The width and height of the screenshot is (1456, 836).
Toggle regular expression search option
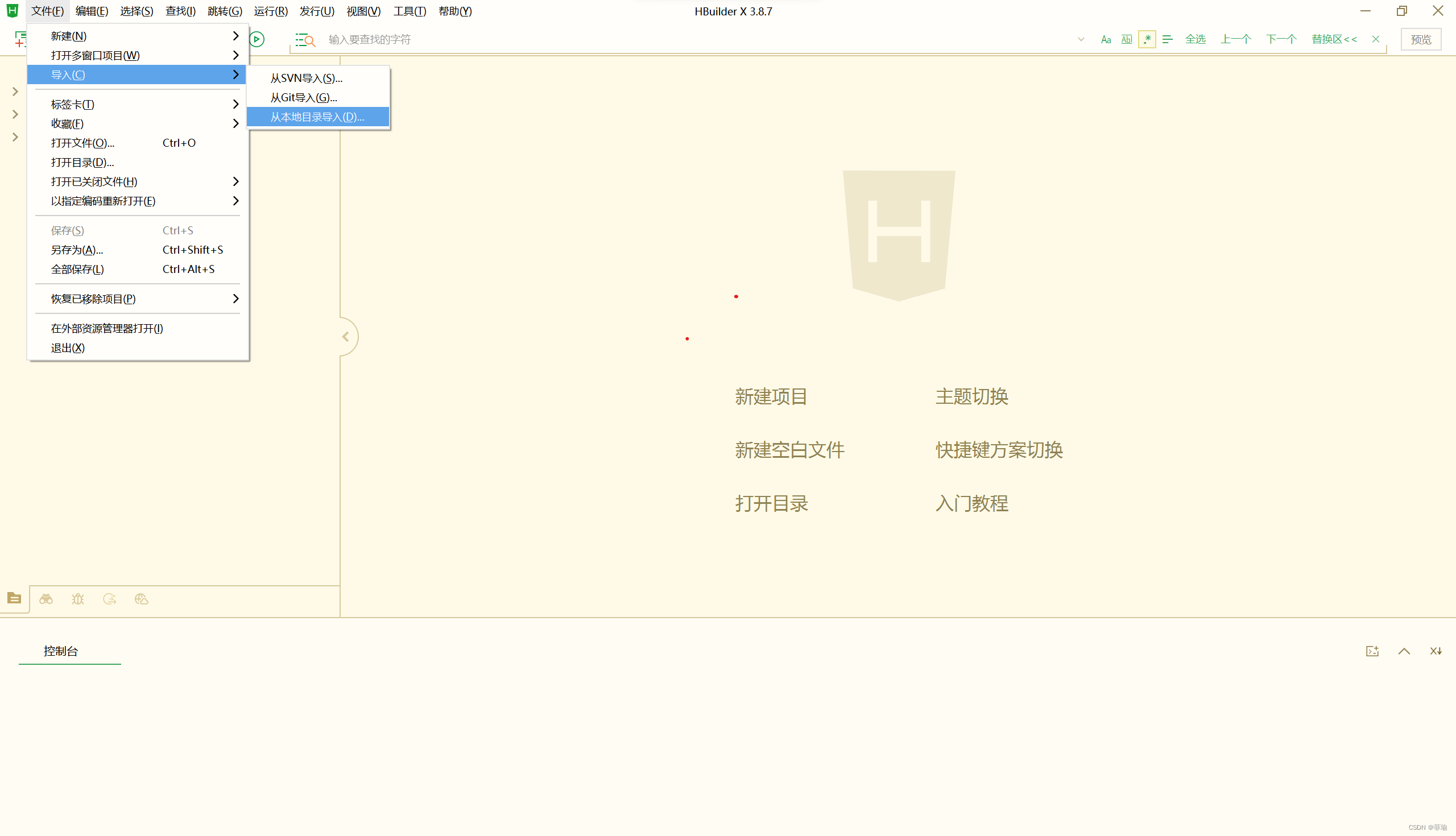[x=1147, y=39]
